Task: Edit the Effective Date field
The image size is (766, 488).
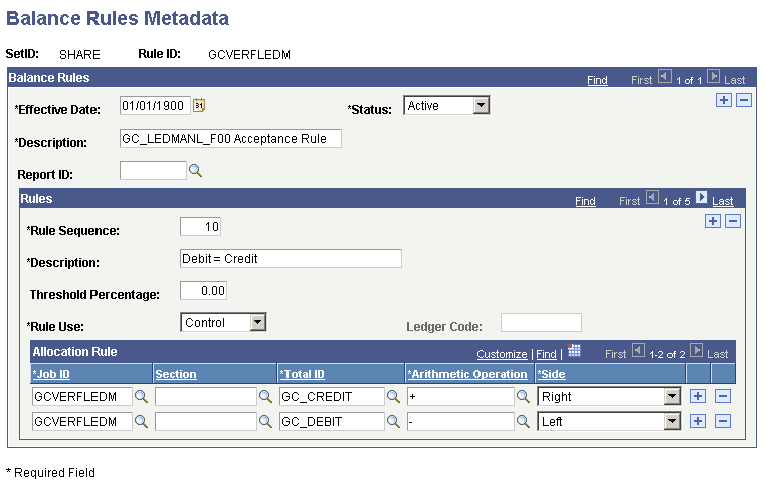Action: pyautogui.click(x=155, y=106)
